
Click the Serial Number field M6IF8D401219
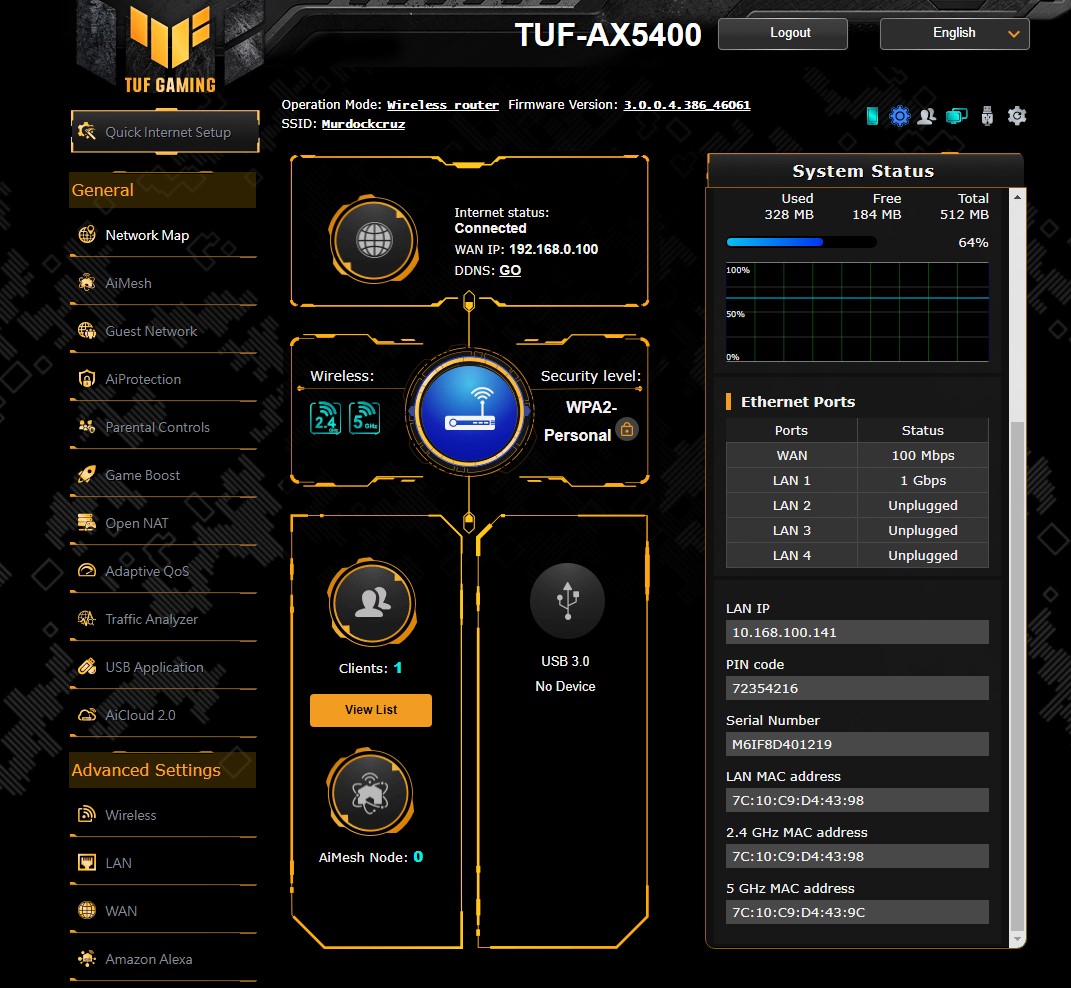coord(857,744)
